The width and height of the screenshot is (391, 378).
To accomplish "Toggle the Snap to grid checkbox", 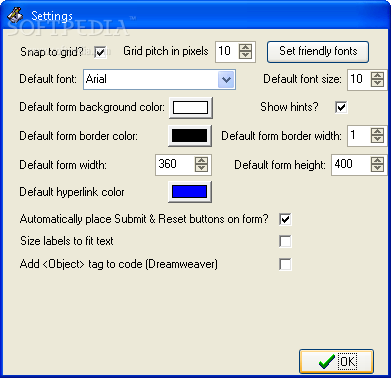I will tap(100, 52).
